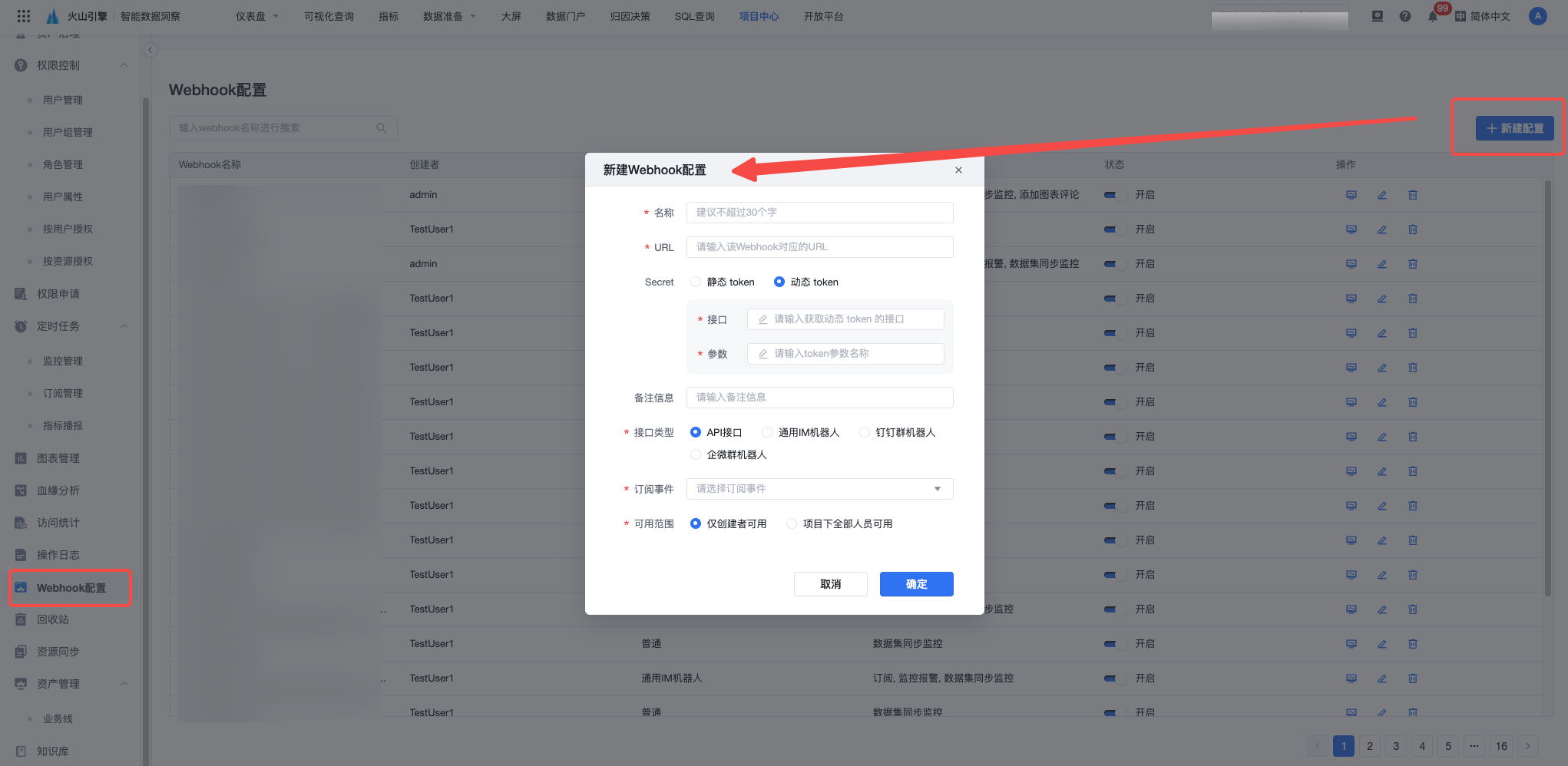Edit the admin row ending 报警, 数据集同步监控

click(1382, 264)
